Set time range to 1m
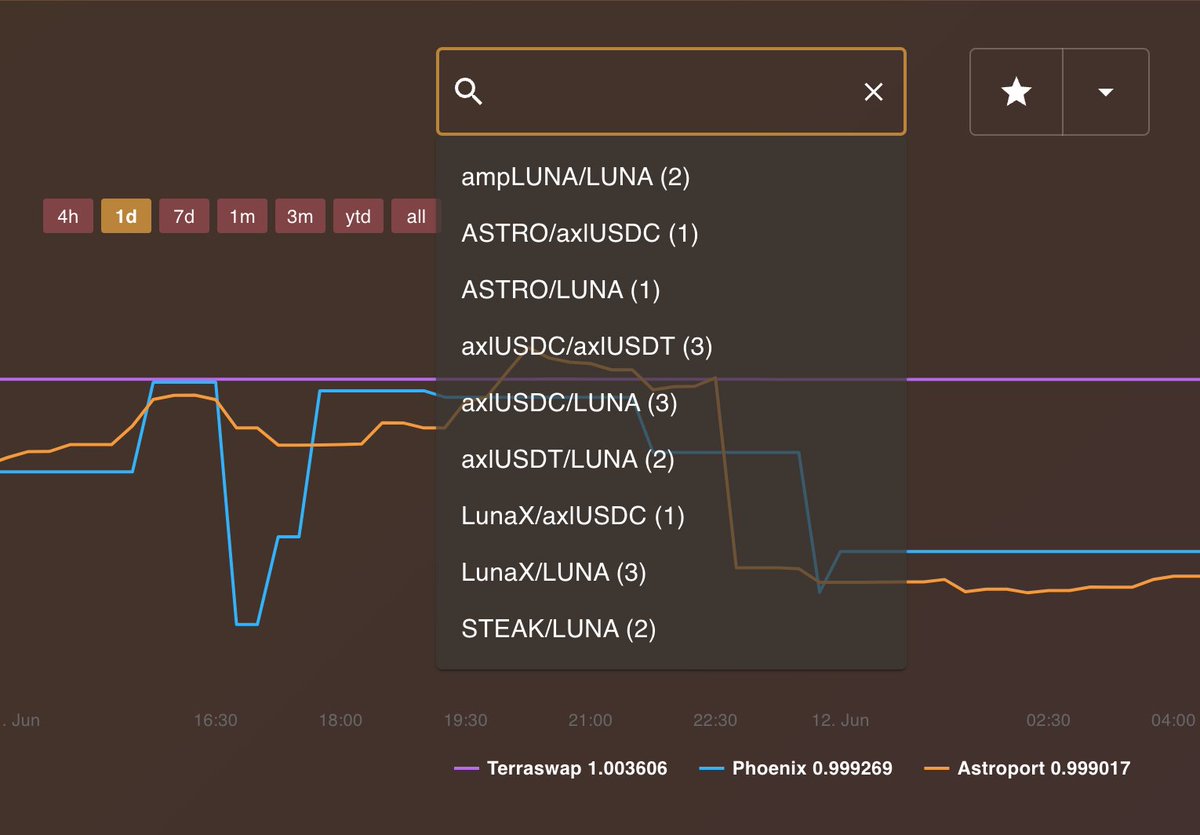The width and height of the screenshot is (1200, 835). click(x=242, y=217)
